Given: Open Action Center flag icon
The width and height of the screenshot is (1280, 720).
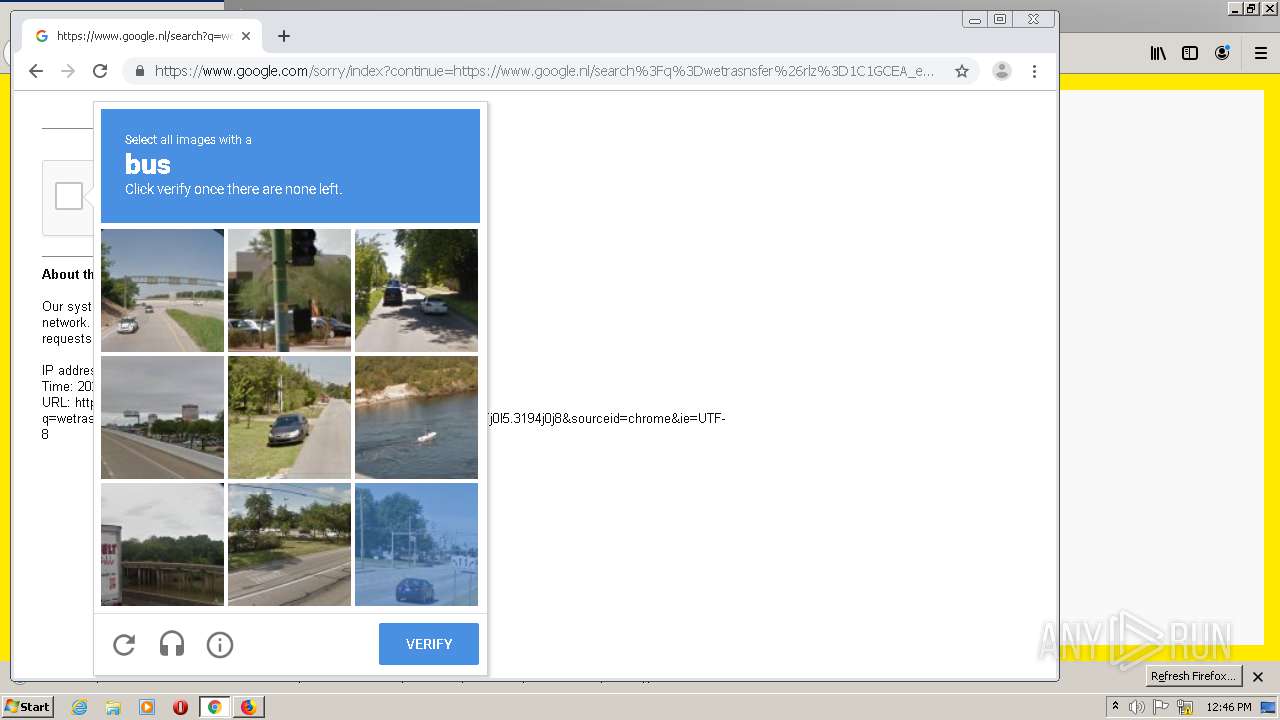Looking at the screenshot, I should pyautogui.click(x=1161, y=707).
